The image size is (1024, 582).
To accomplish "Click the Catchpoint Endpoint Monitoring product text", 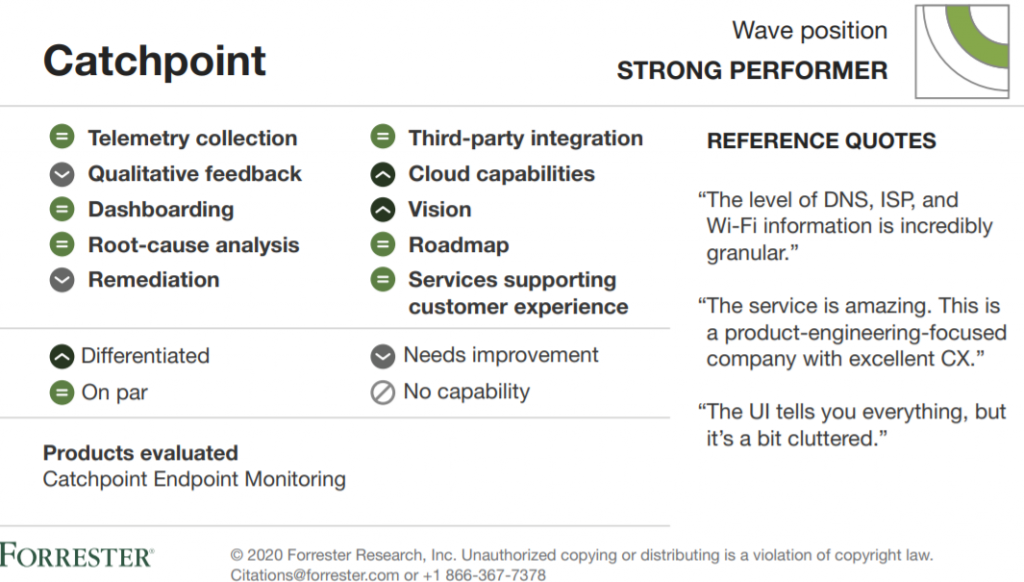I will click(194, 479).
